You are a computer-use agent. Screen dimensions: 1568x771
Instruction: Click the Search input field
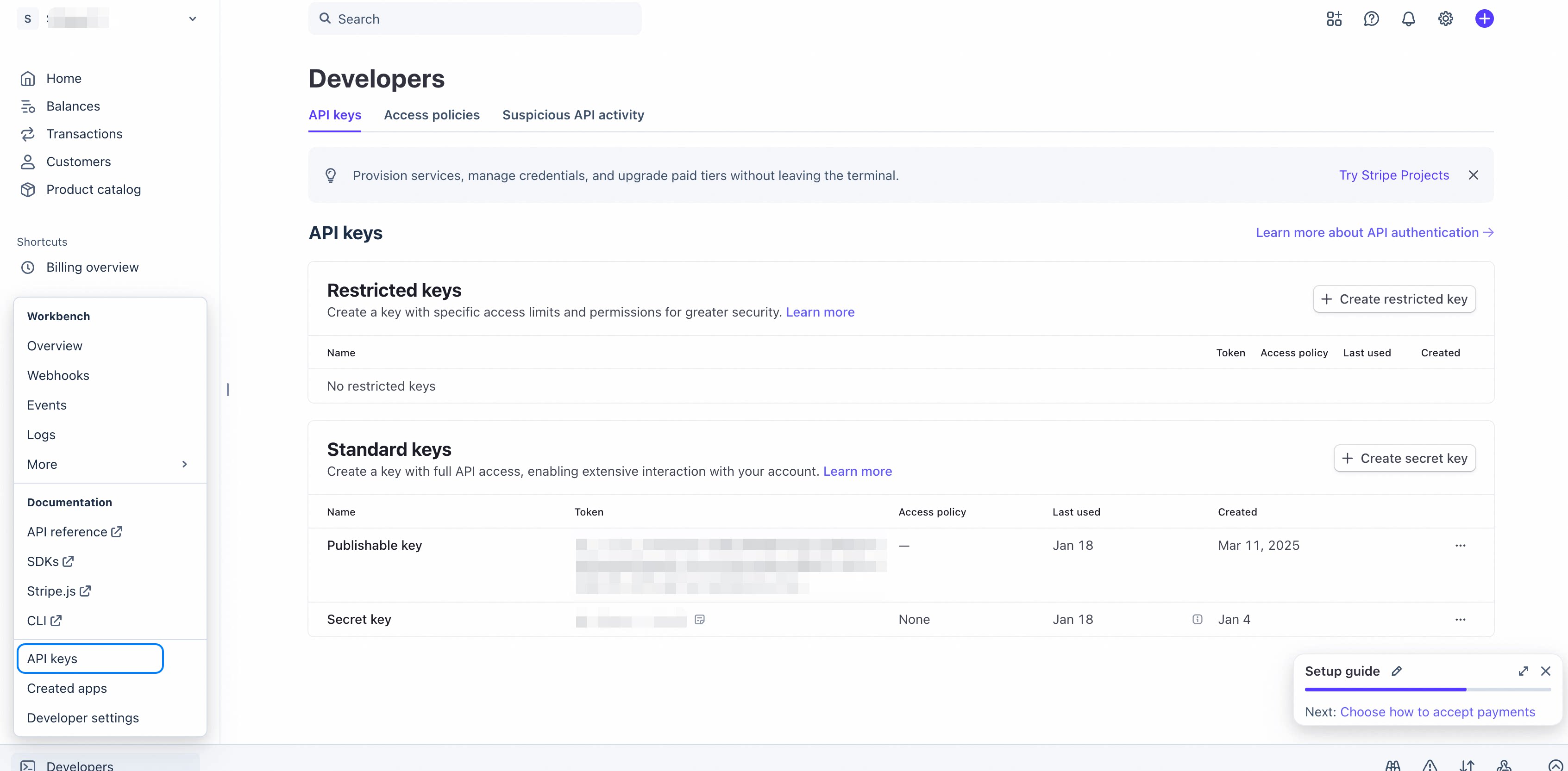point(475,19)
